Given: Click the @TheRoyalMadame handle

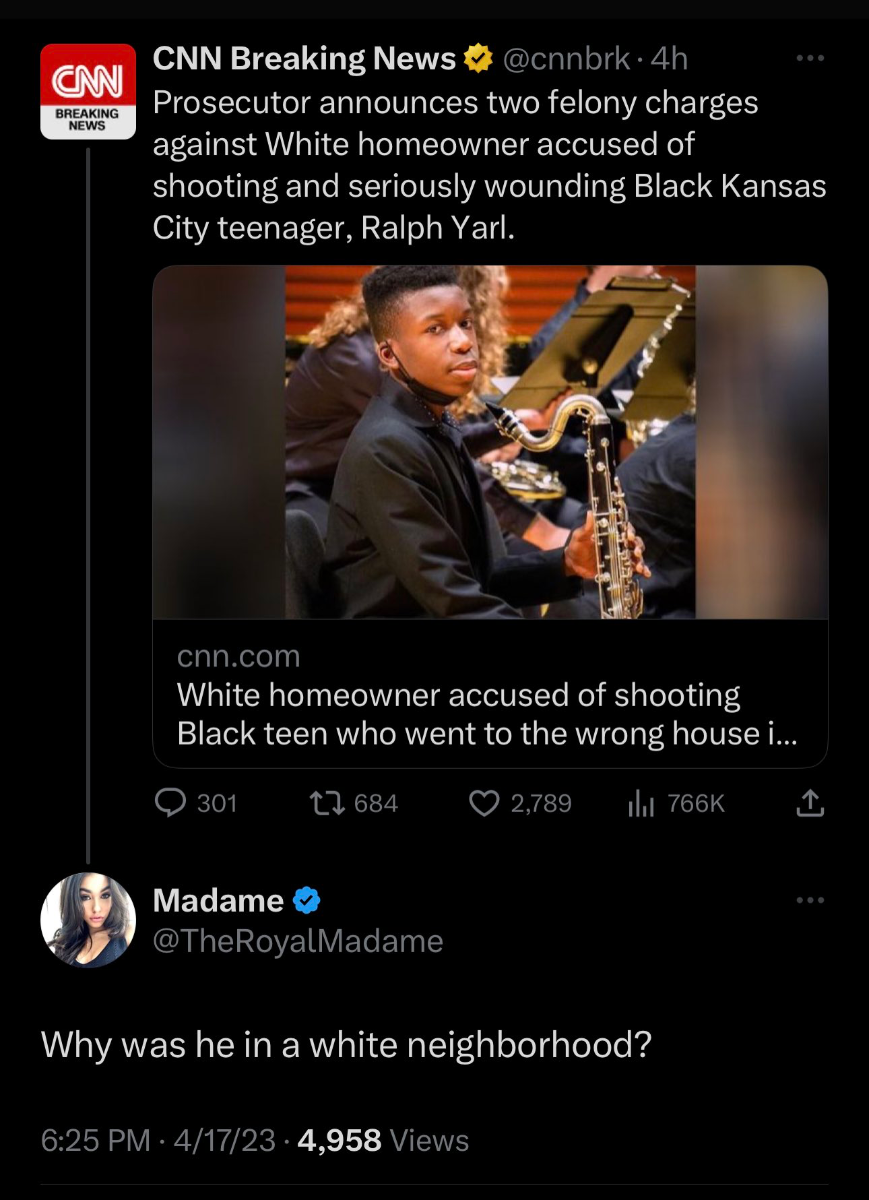Looking at the screenshot, I should pyautogui.click(x=297, y=941).
